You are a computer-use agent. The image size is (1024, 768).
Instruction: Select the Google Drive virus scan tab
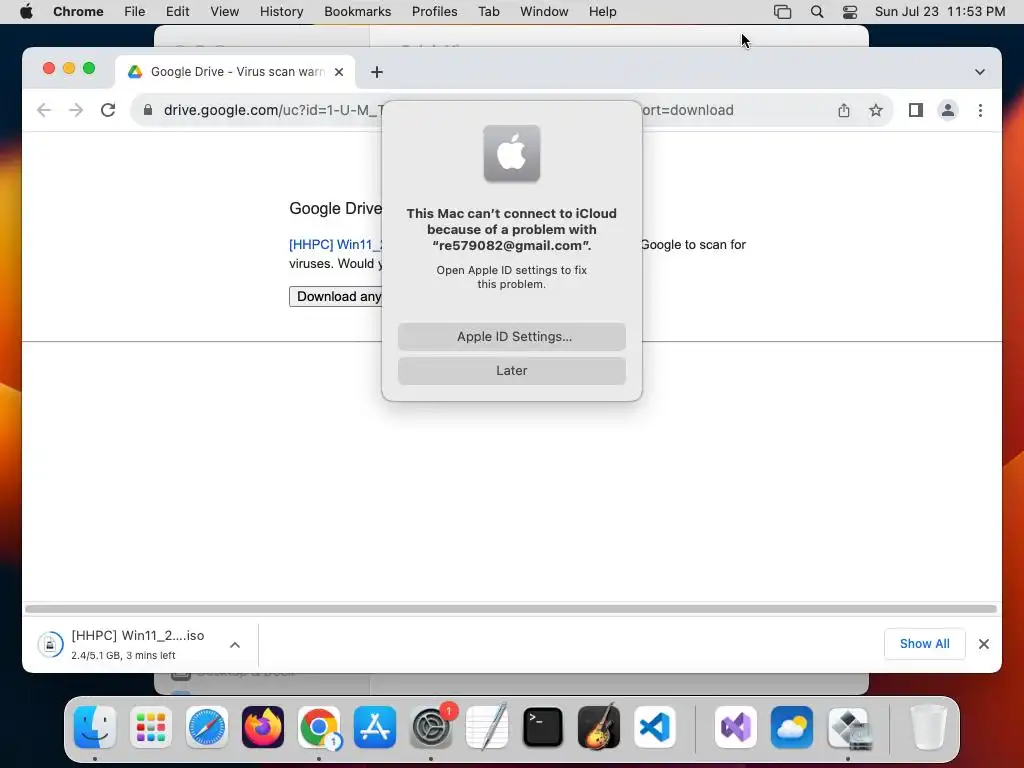[x=235, y=72]
